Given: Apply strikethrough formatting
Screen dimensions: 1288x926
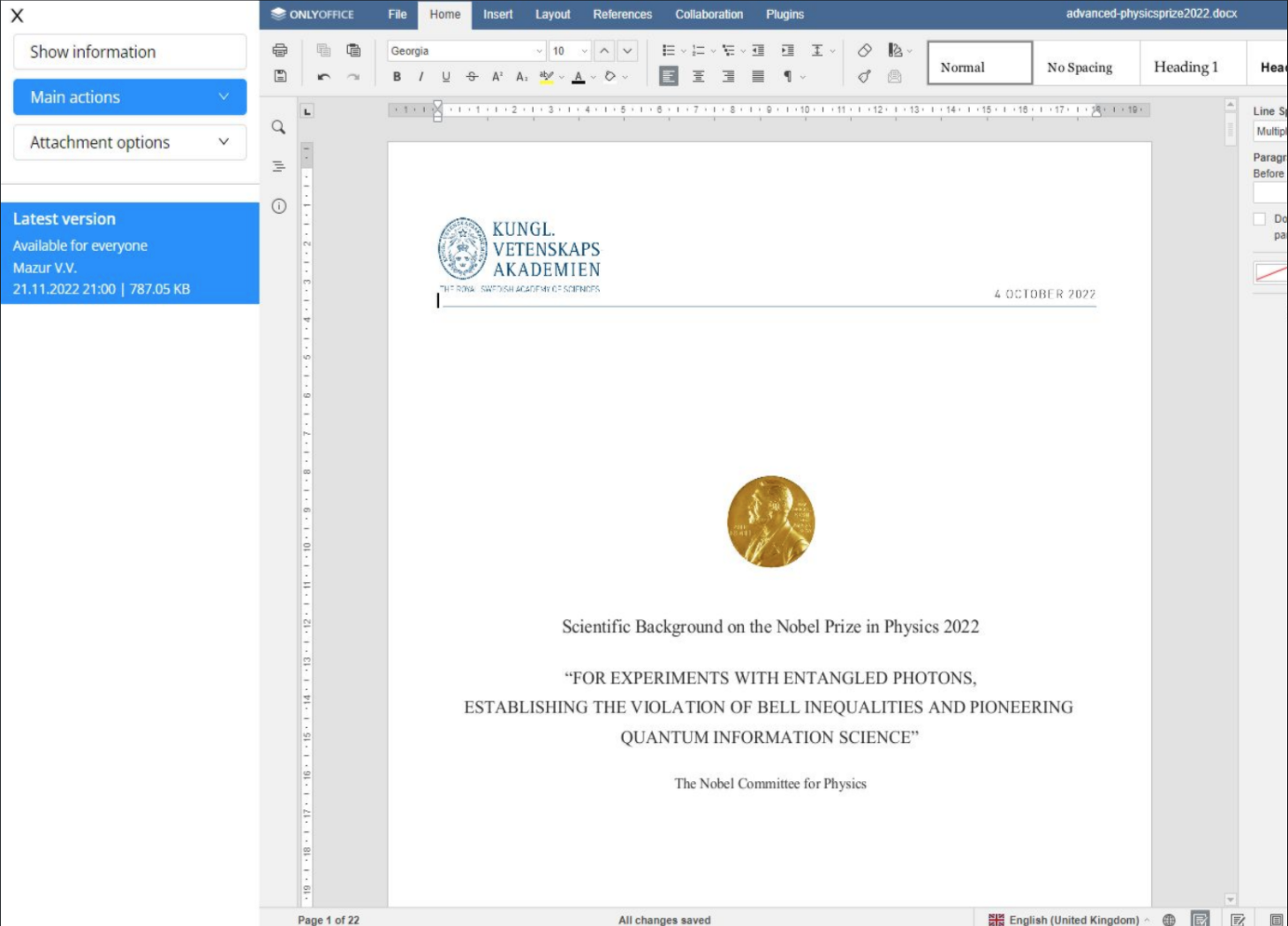Looking at the screenshot, I should point(472,77).
